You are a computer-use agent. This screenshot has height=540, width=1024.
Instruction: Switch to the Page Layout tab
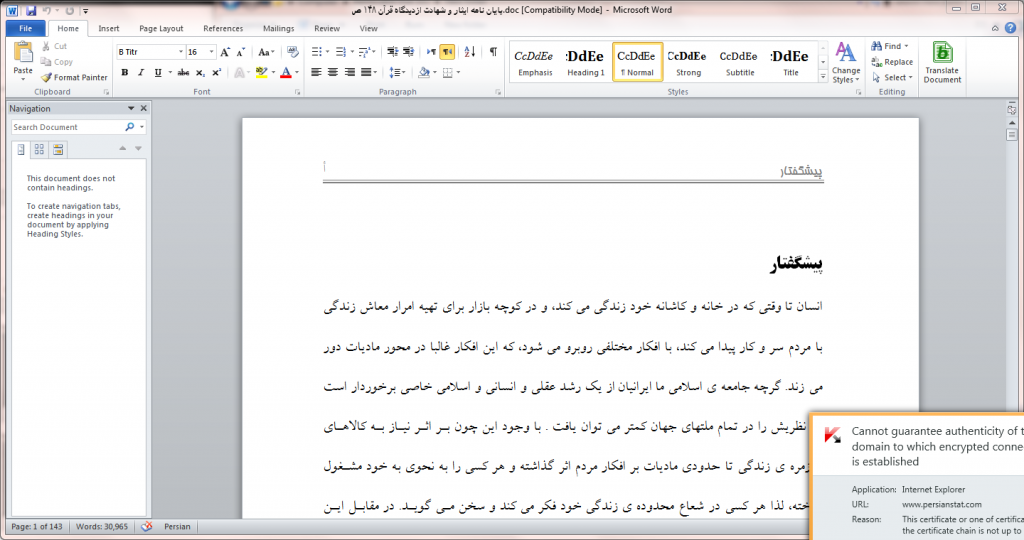click(x=161, y=29)
